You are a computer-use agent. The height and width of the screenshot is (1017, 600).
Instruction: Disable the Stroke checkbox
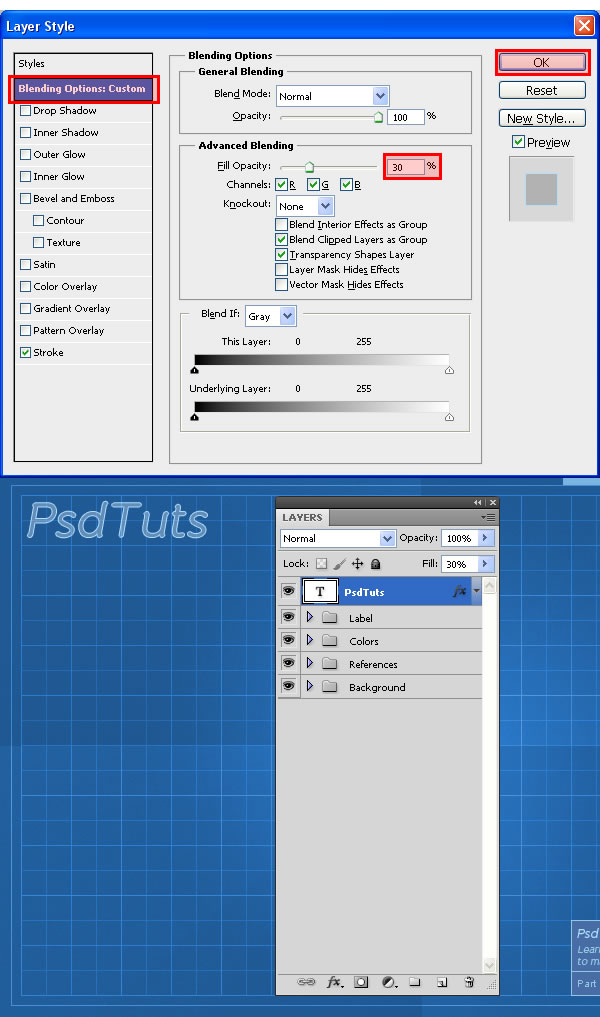[x=25, y=352]
